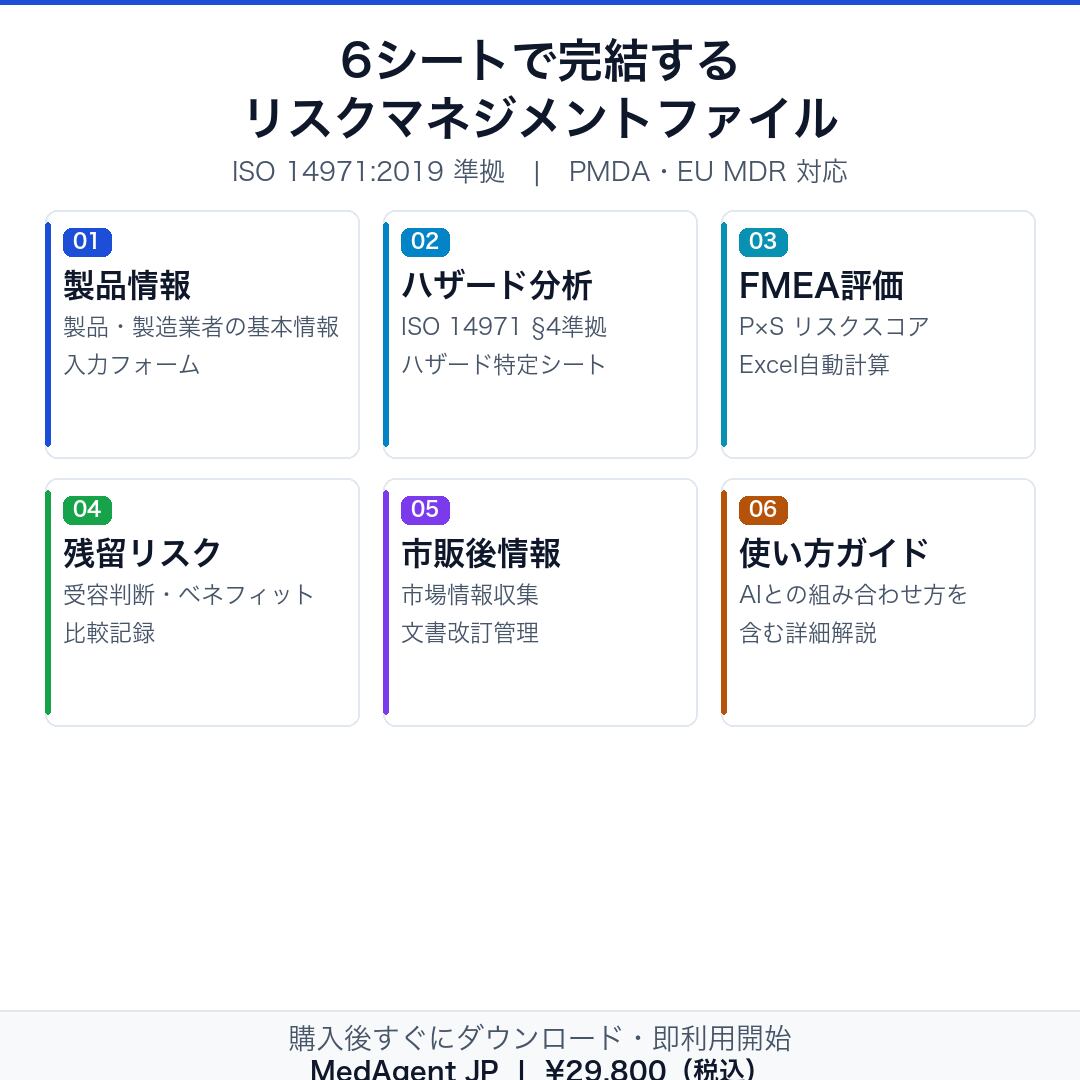Click the 02 badge above ハザード分析
This screenshot has height=1080, width=1080.
425,241
